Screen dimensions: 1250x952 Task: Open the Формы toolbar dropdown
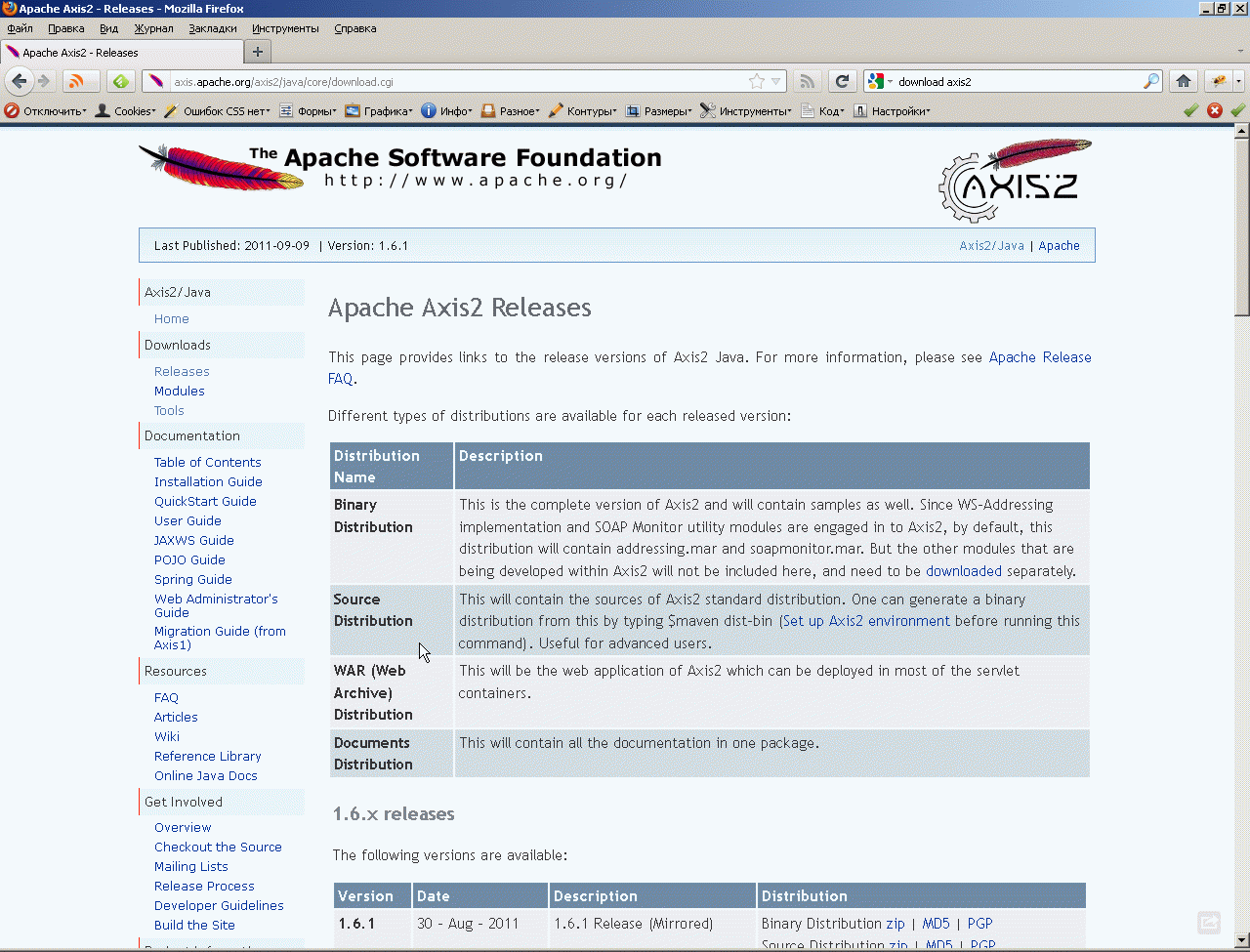pos(308,111)
